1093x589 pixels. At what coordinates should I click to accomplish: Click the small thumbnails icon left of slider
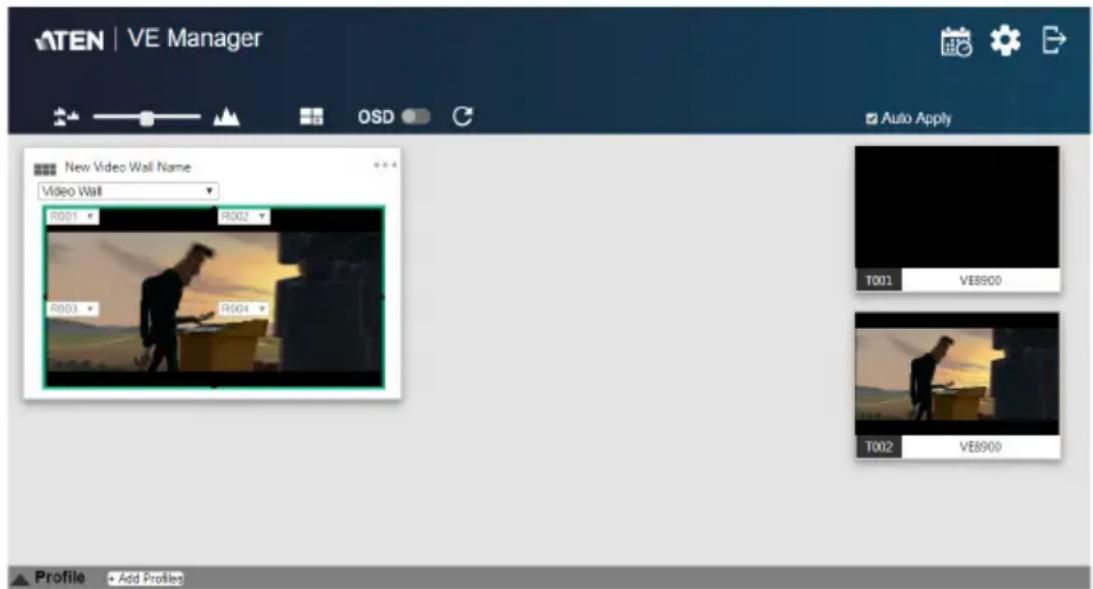[x=66, y=117]
